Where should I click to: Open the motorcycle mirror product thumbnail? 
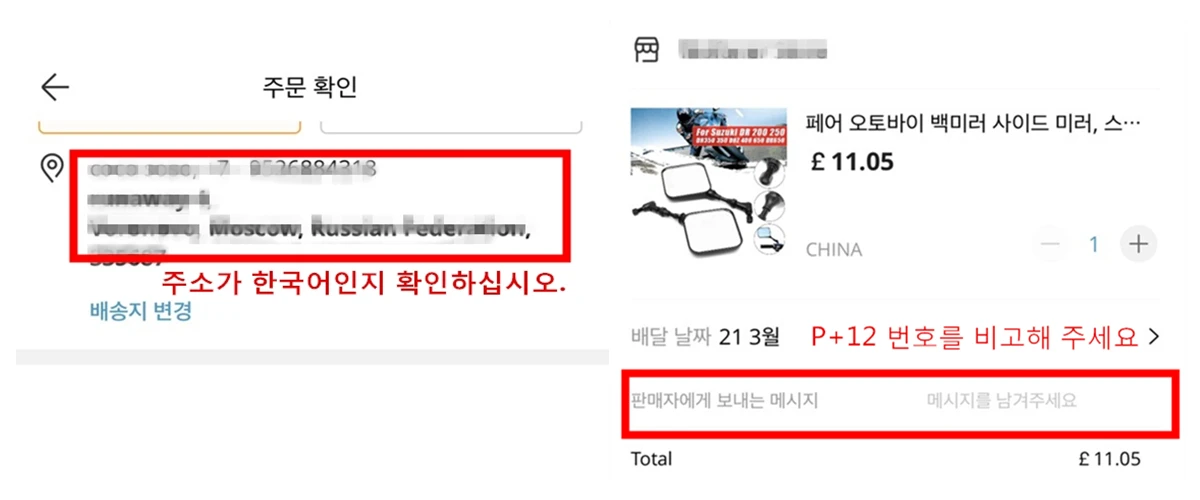click(708, 180)
